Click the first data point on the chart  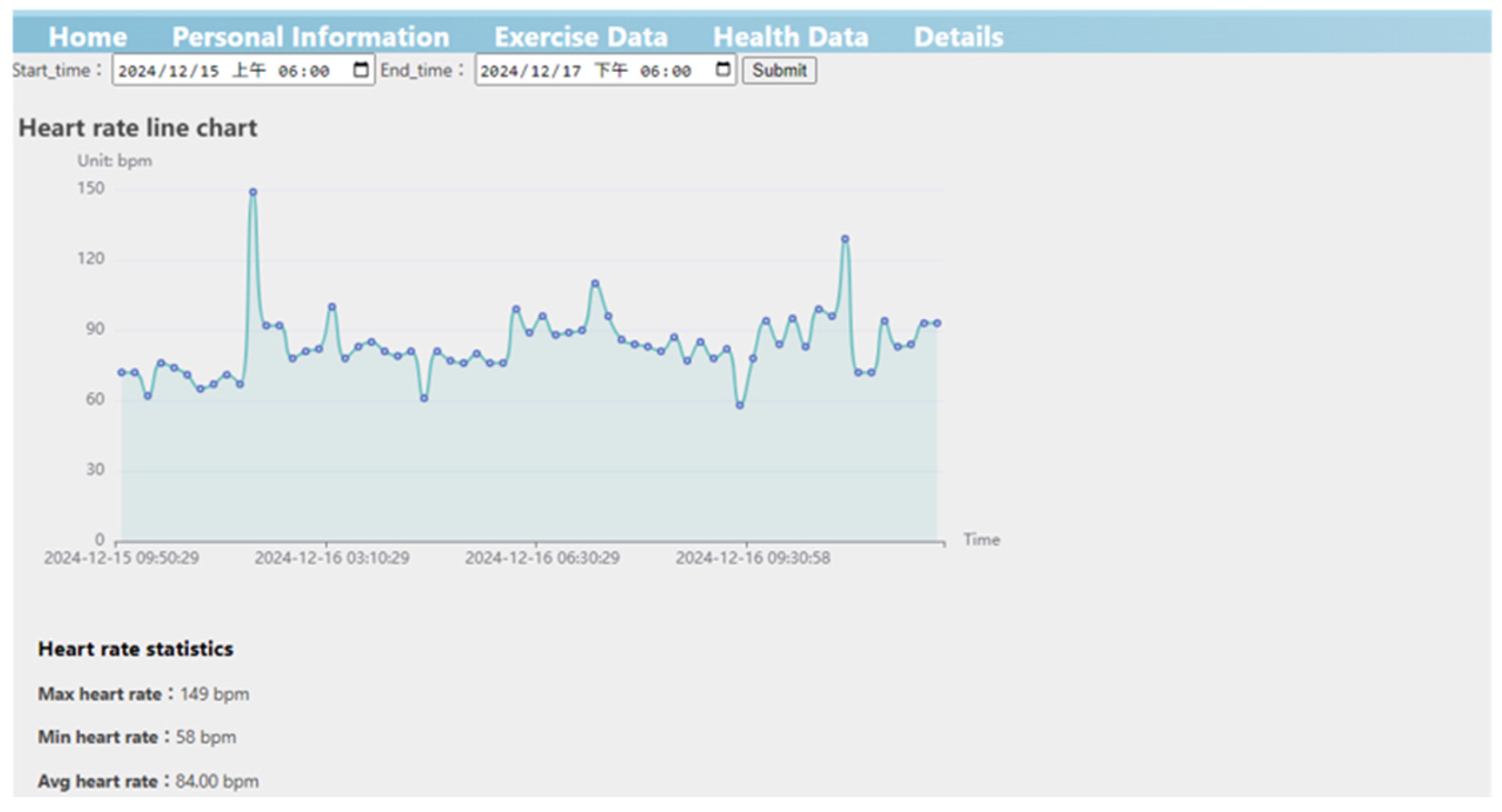point(121,373)
